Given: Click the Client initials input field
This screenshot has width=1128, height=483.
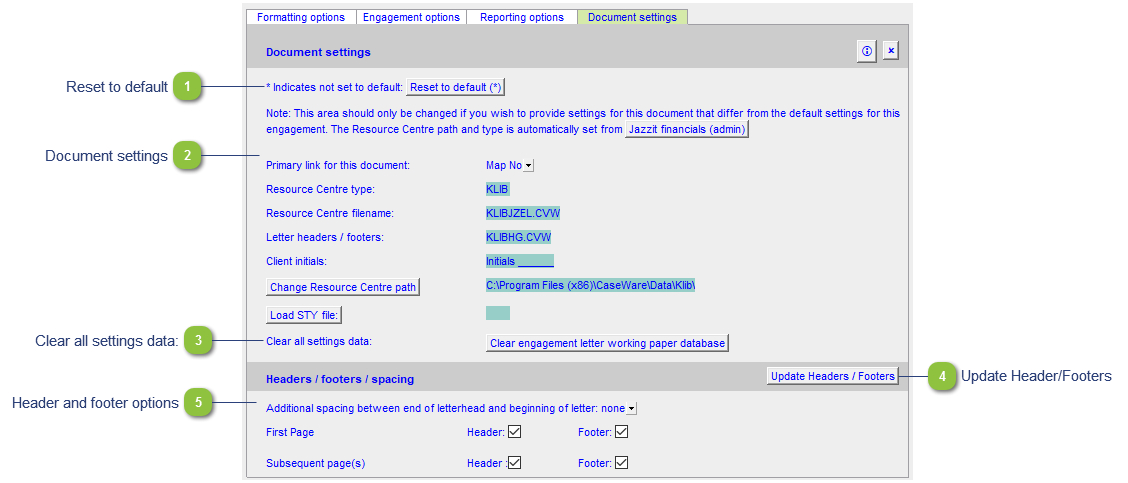Looking at the screenshot, I should pos(519,261).
